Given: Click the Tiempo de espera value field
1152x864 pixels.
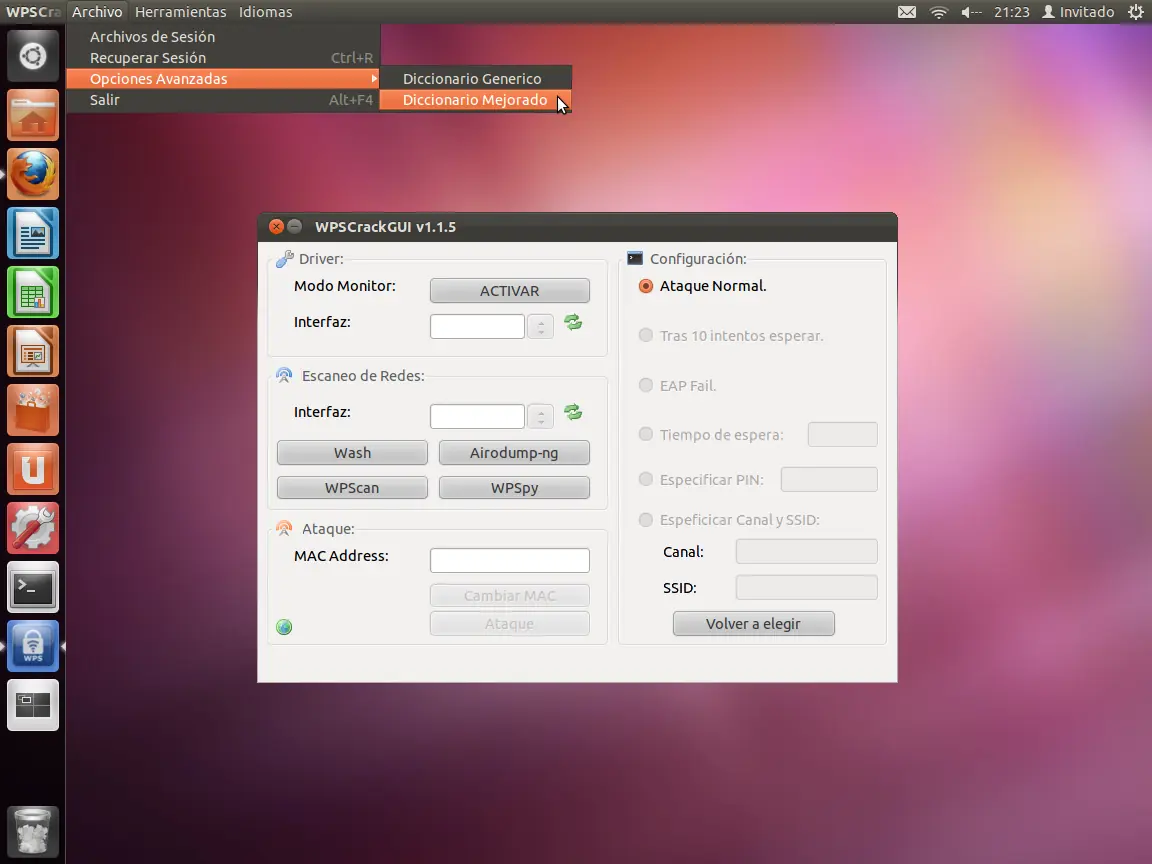Looking at the screenshot, I should (843, 434).
